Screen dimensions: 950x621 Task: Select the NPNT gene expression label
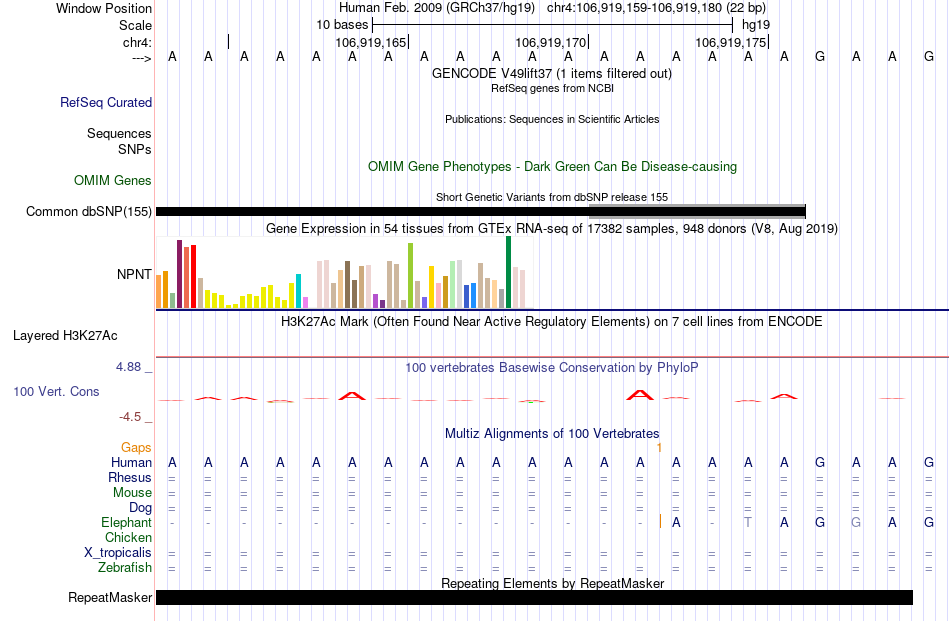tap(134, 274)
